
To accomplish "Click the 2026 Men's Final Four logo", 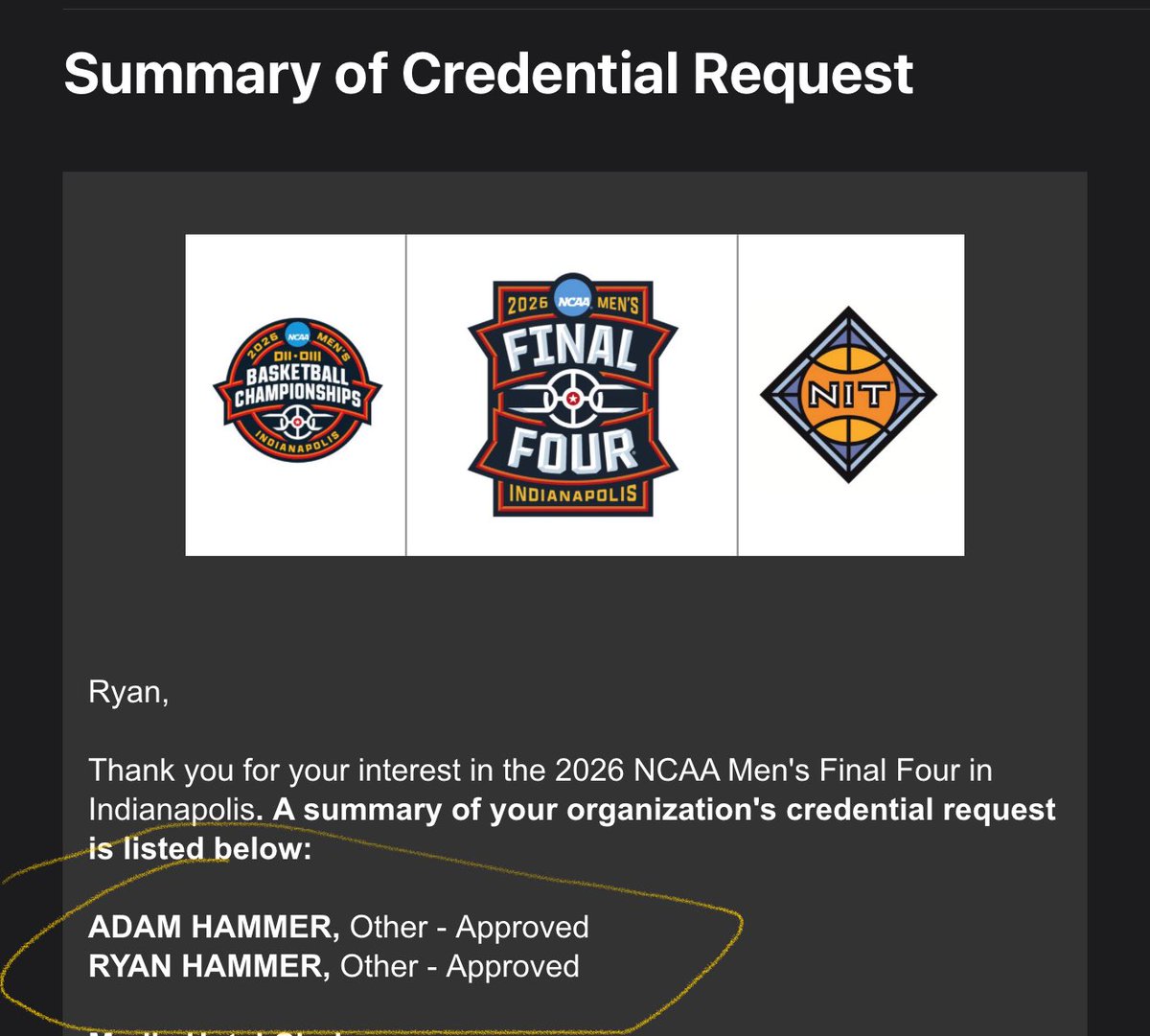I will 572,395.
